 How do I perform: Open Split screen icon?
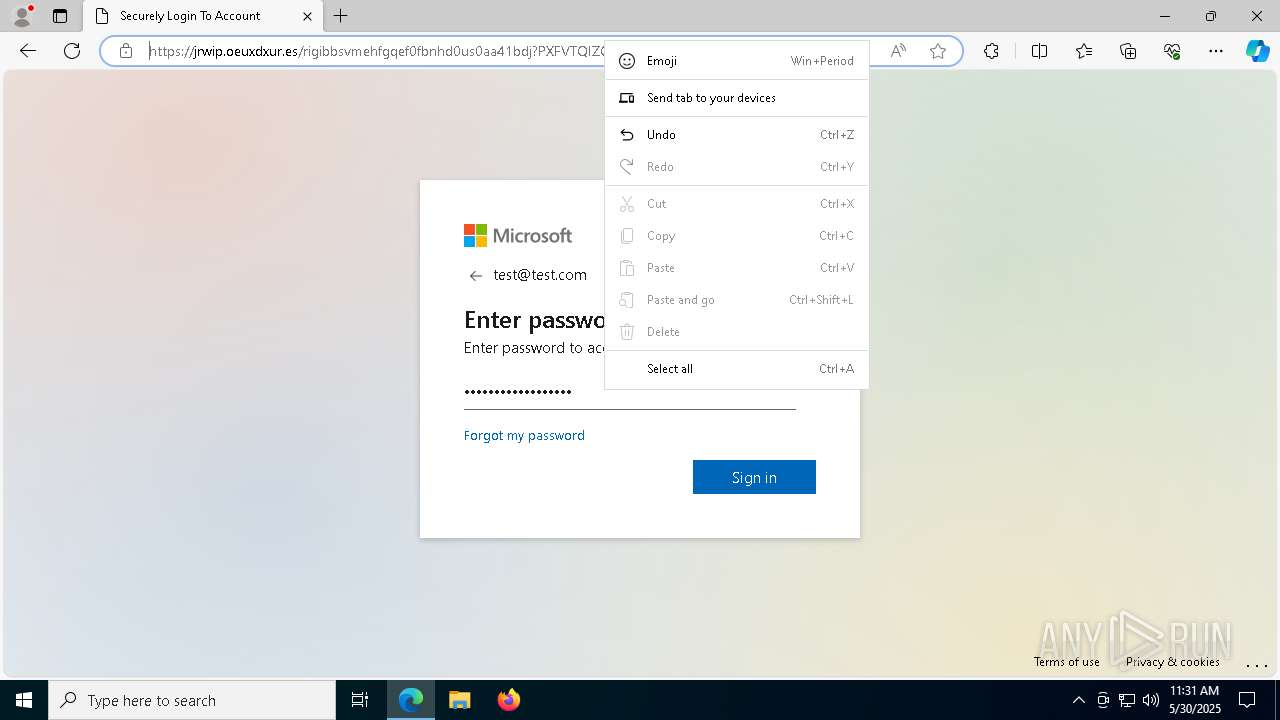(x=1039, y=51)
